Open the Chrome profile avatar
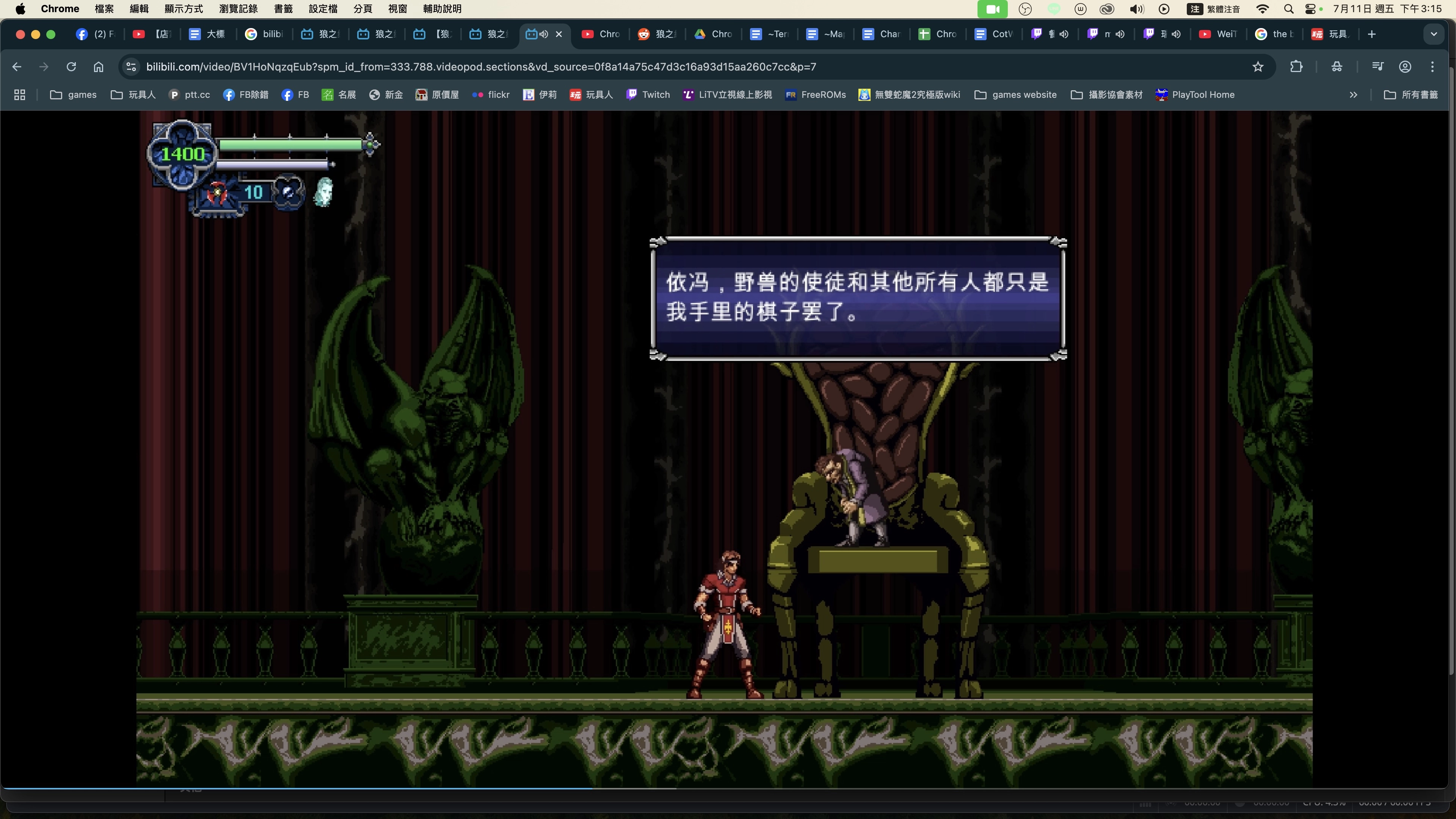Viewport: 1456px width, 819px height. tap(1405, 67)
